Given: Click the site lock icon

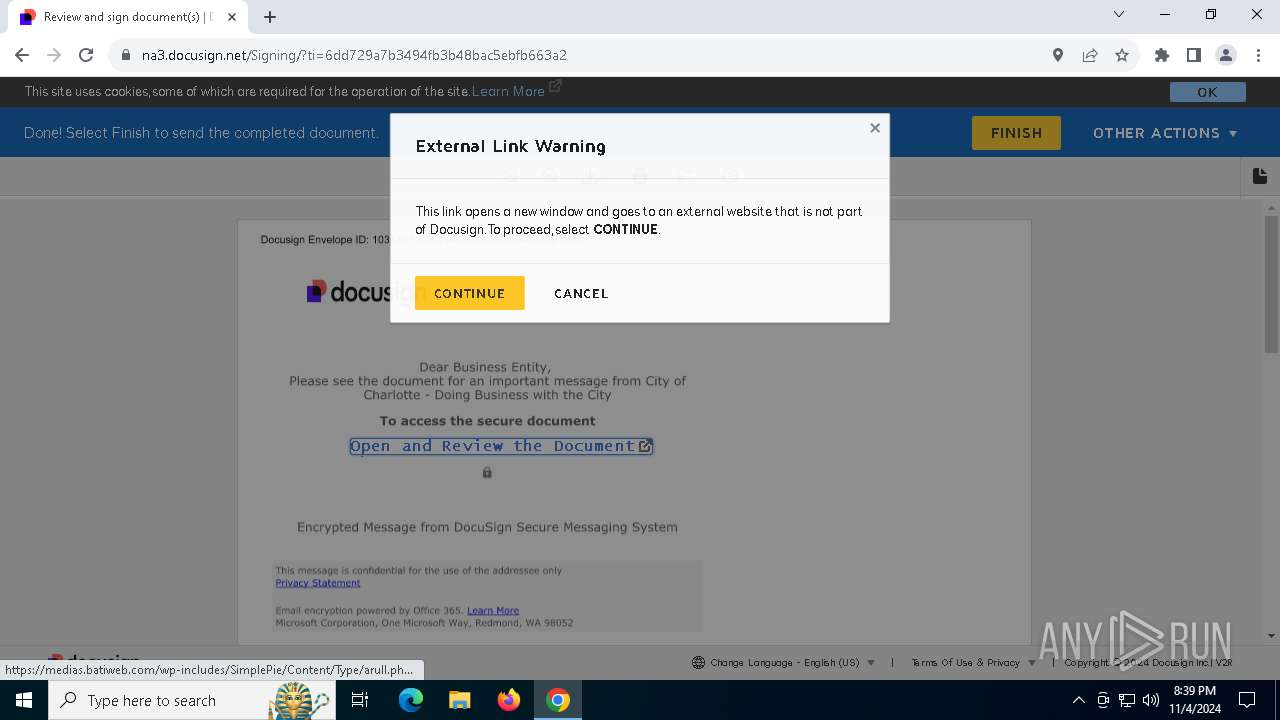Looking at the screenshot, I should coord(125,55).
